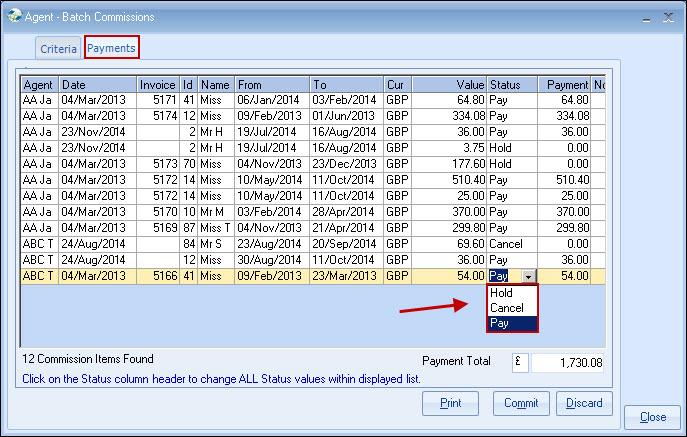The width and height of the screenshot is (687, 437).
Task: Click the Print button
Action: tap(450, 403)
